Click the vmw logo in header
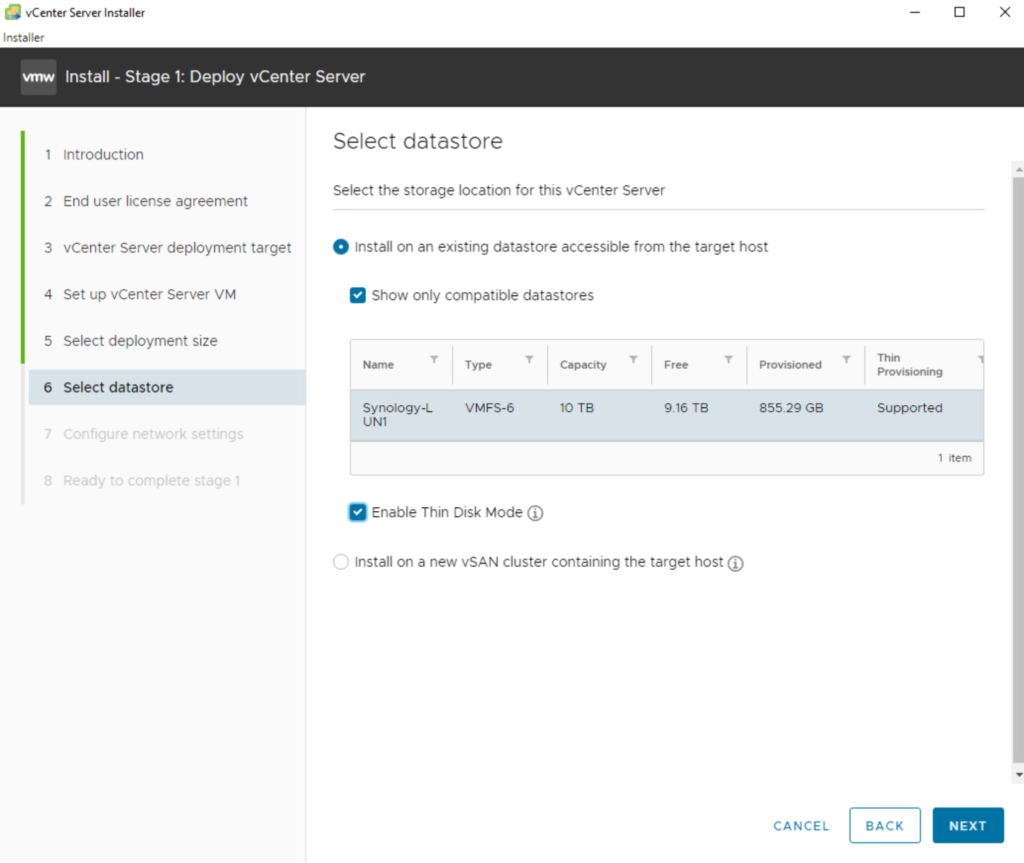1024x863 pixels. pos(38,77)
